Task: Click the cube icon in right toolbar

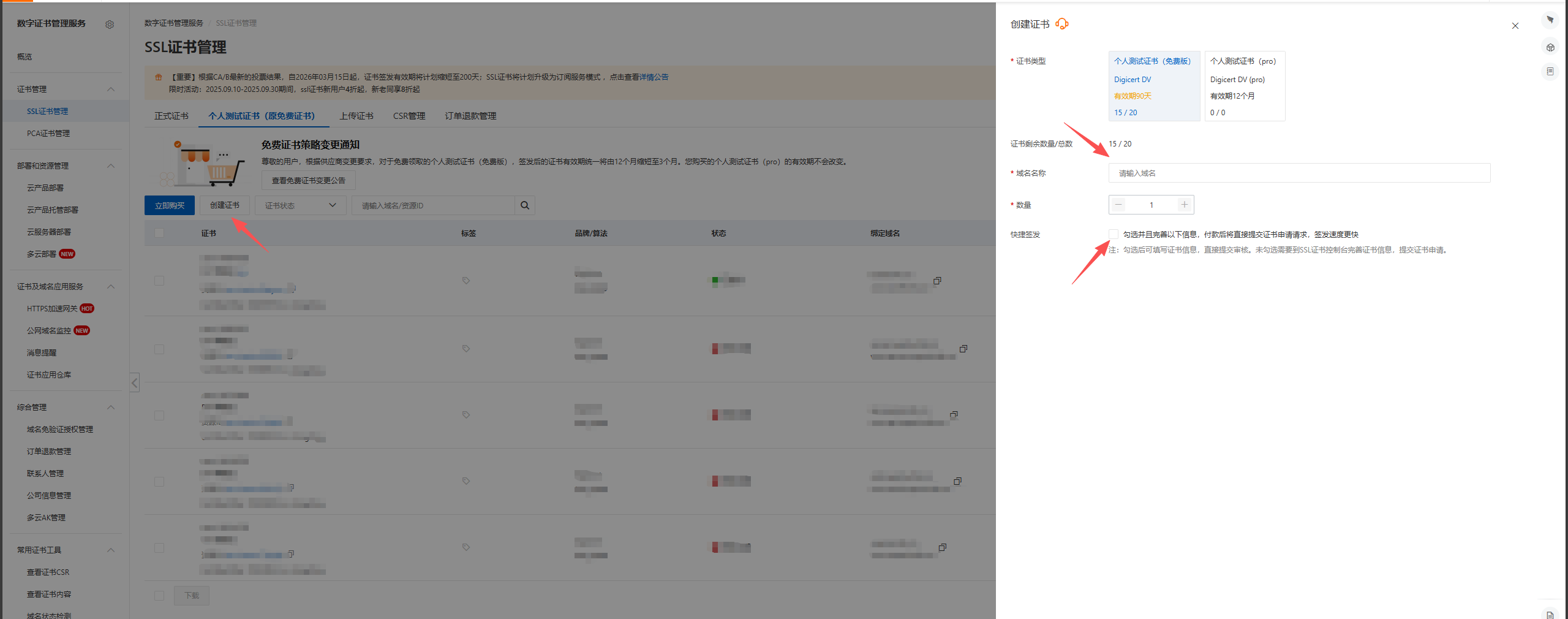Action: click(x=1550, y=47)
